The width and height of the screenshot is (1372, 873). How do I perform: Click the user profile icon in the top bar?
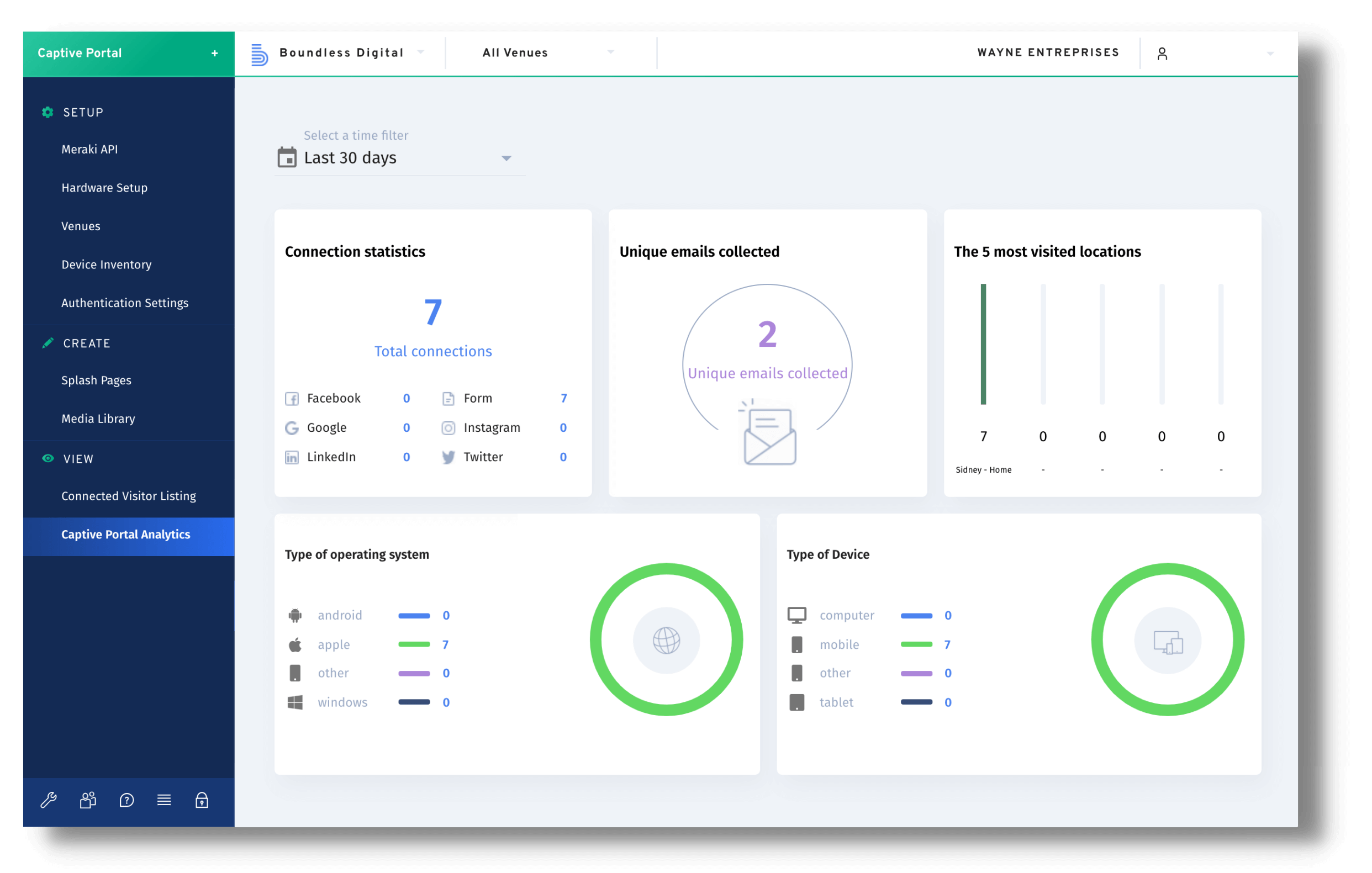coord(1162,53)
